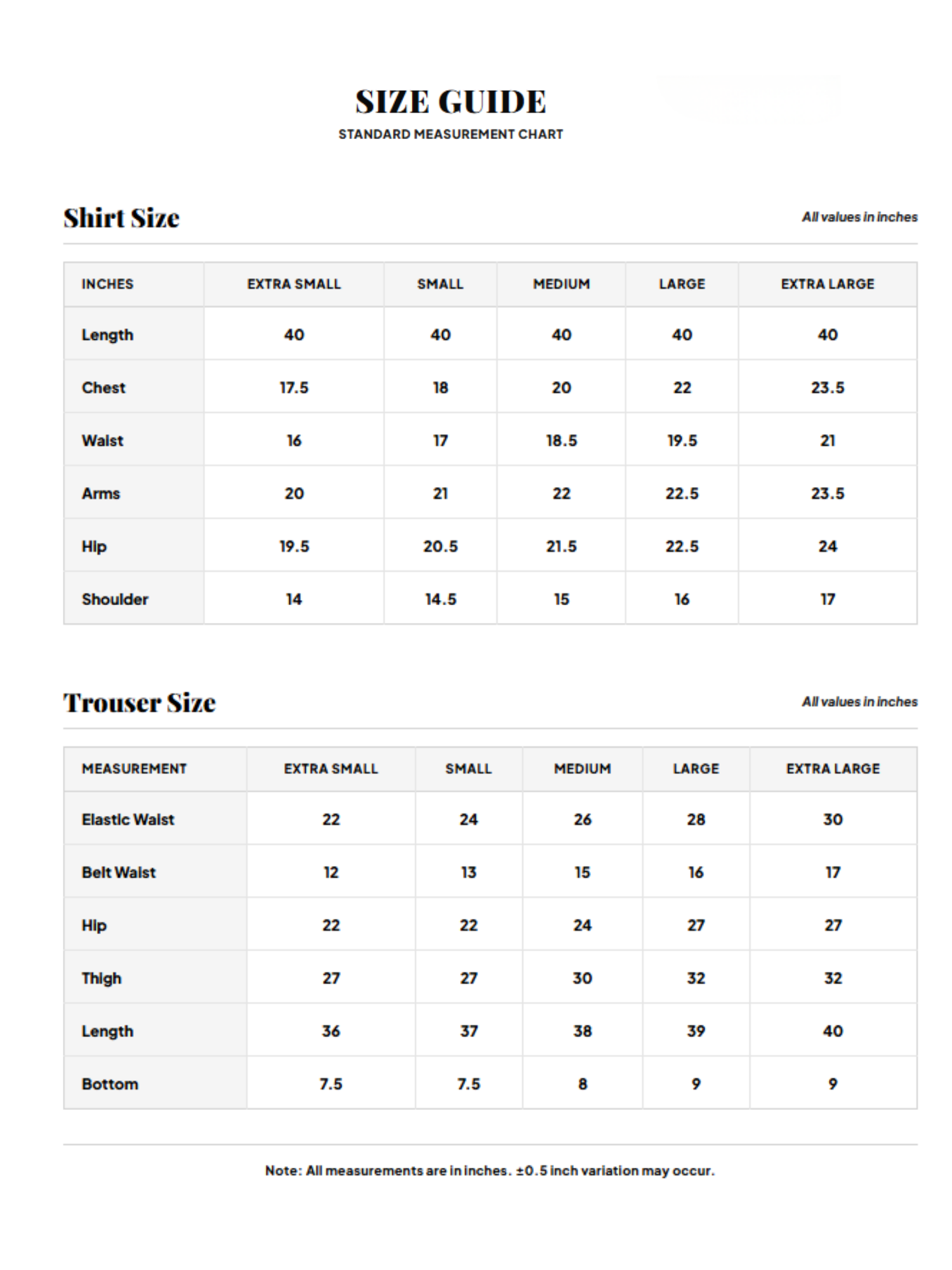Click the Thigh row label
This screenshot has height=1270, width=952.
102,978
